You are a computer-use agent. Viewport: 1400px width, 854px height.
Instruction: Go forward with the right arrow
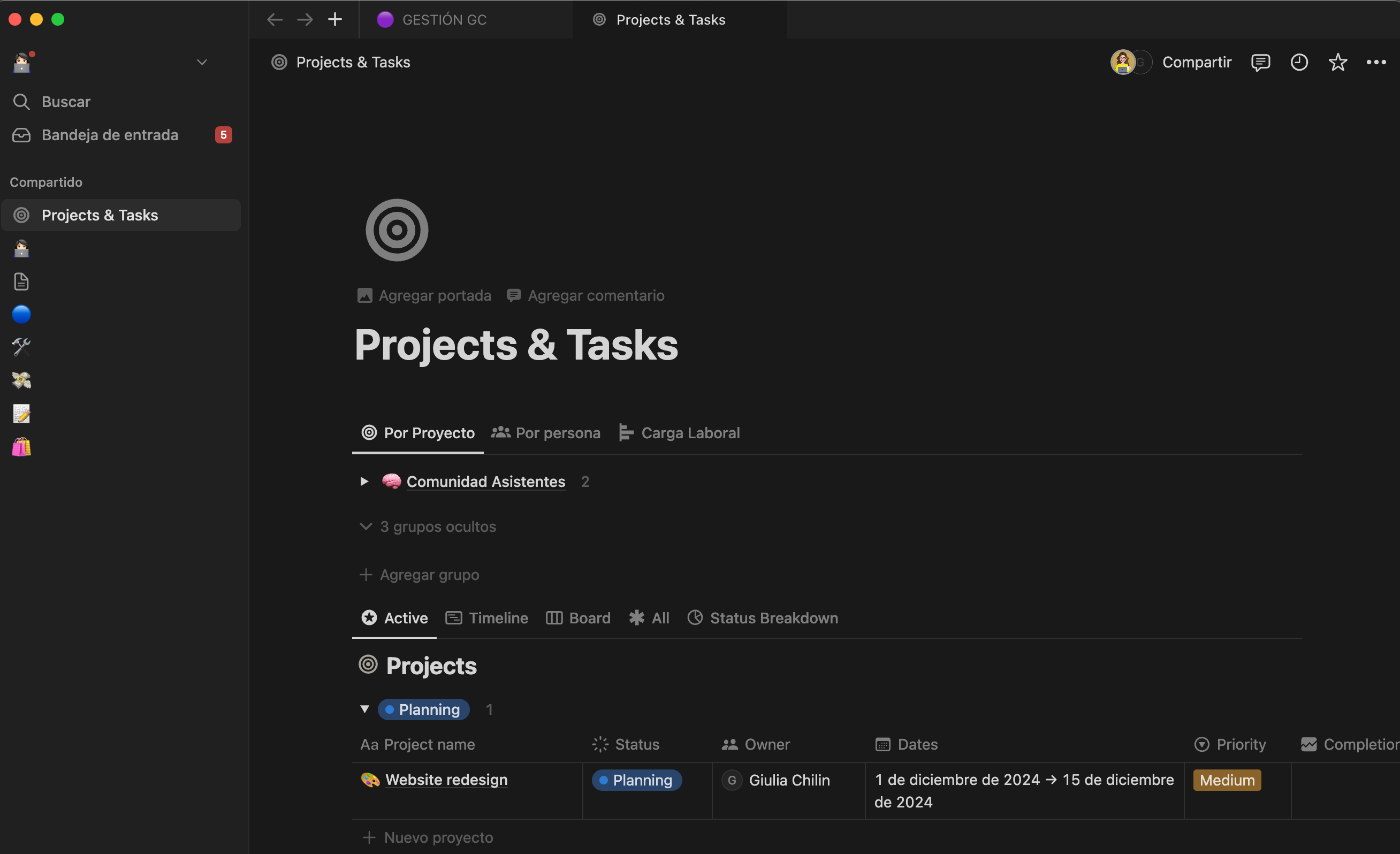pos(305,20)
